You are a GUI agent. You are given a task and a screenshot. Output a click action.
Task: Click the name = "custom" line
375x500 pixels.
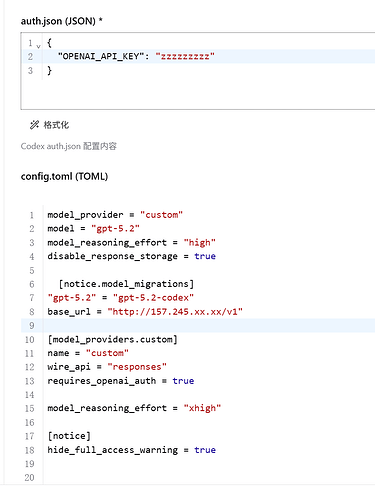88,353
